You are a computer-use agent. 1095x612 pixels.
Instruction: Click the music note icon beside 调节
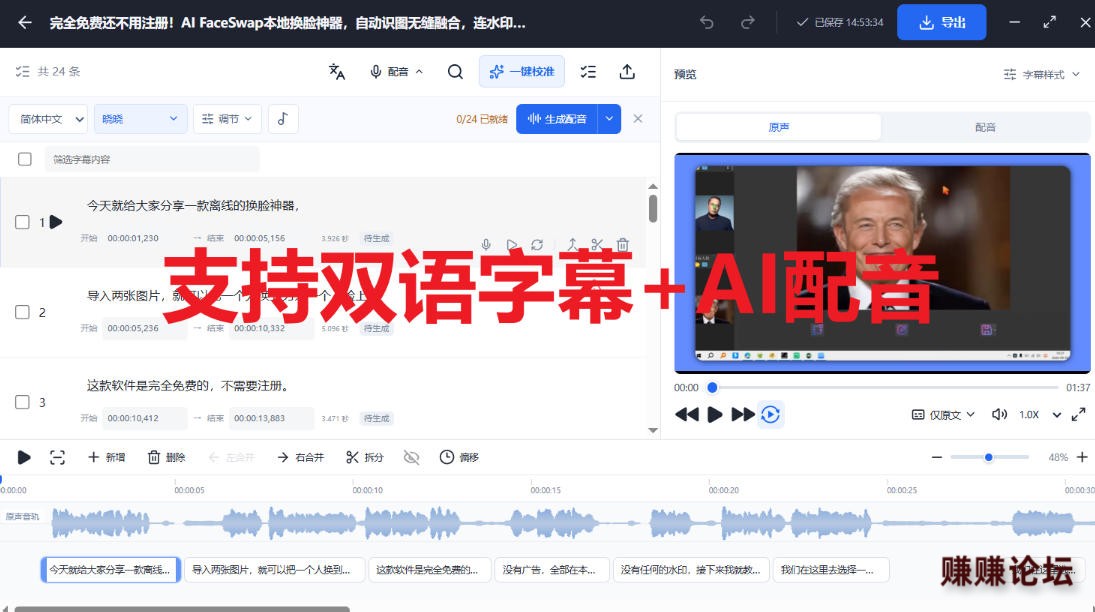coord(283,119)
